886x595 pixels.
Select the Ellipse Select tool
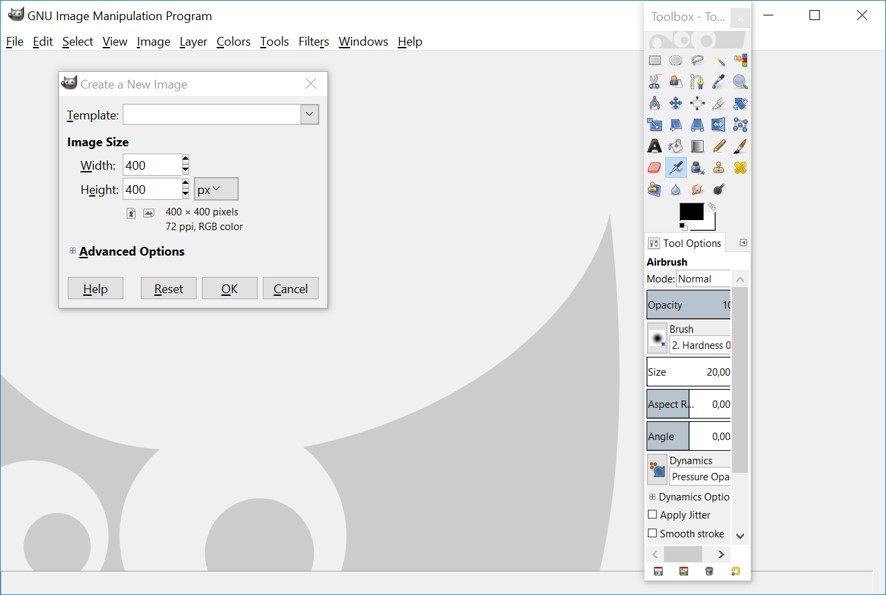click(676, 60)
